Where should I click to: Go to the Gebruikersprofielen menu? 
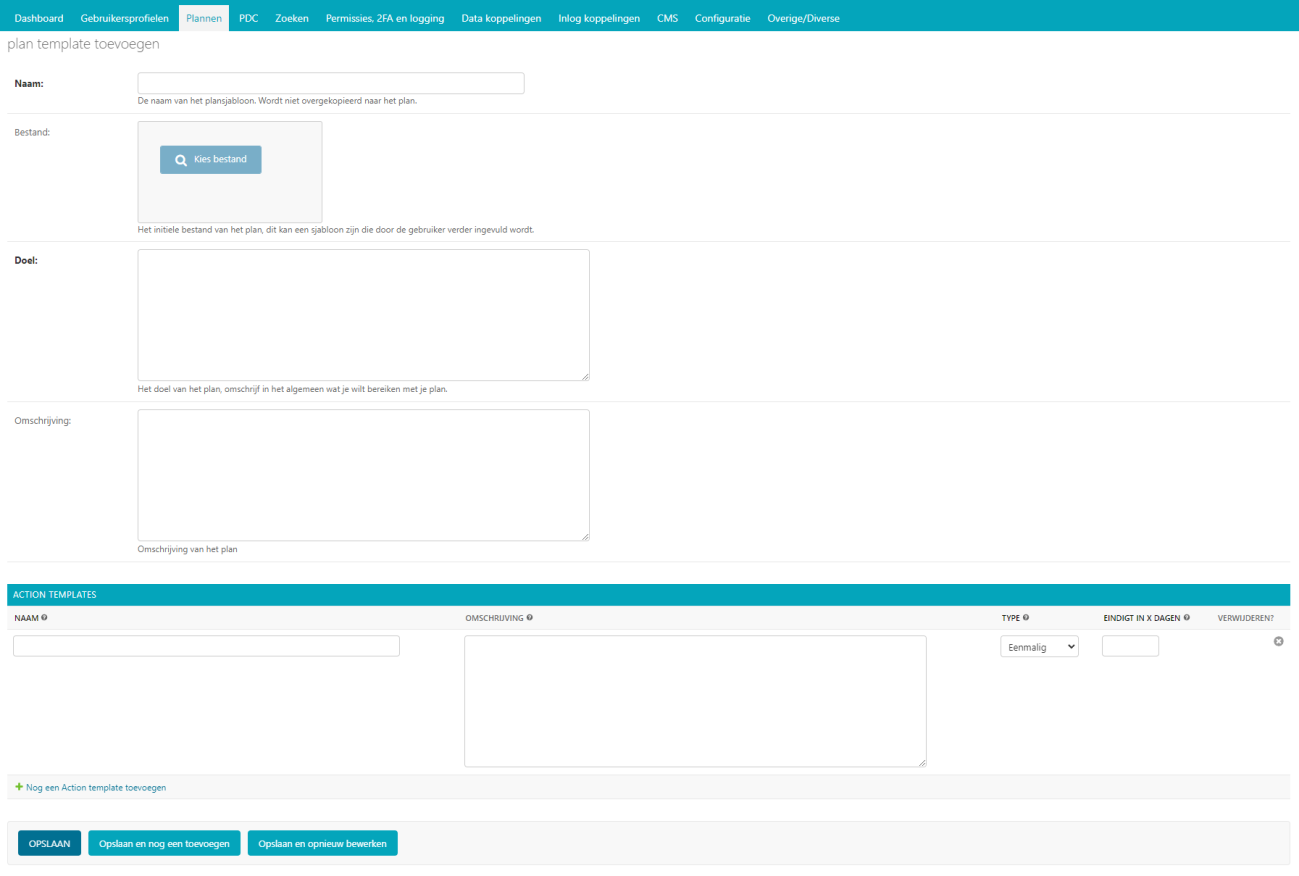[125, 18]
